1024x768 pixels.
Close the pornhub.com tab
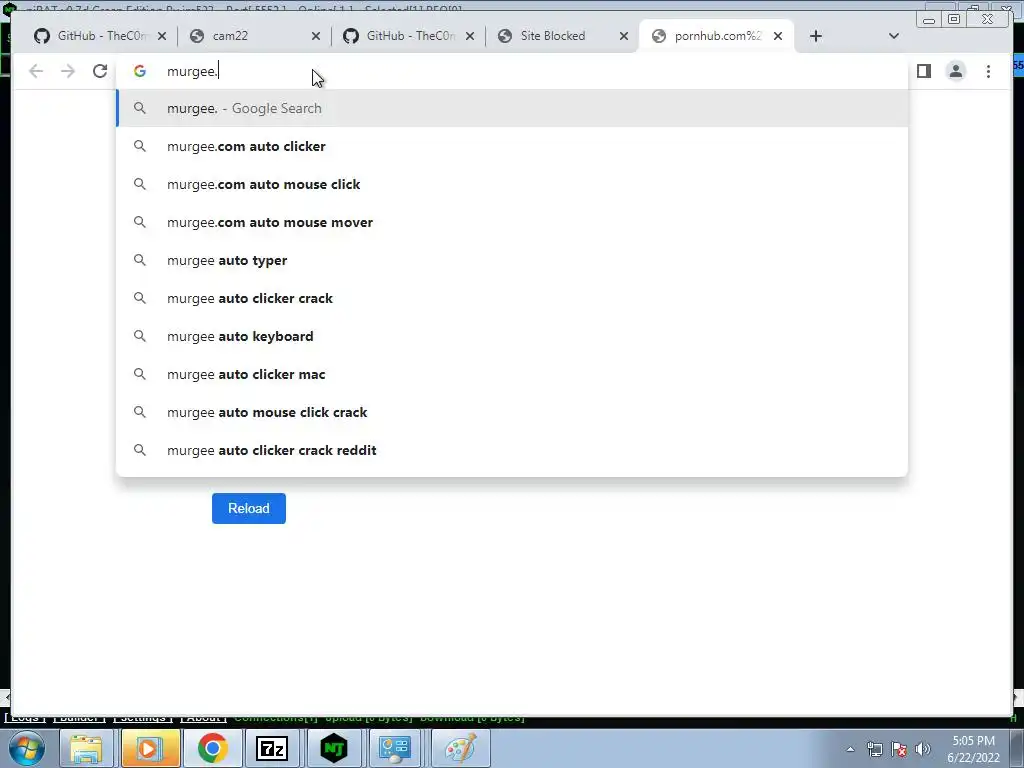coord(778,36)
